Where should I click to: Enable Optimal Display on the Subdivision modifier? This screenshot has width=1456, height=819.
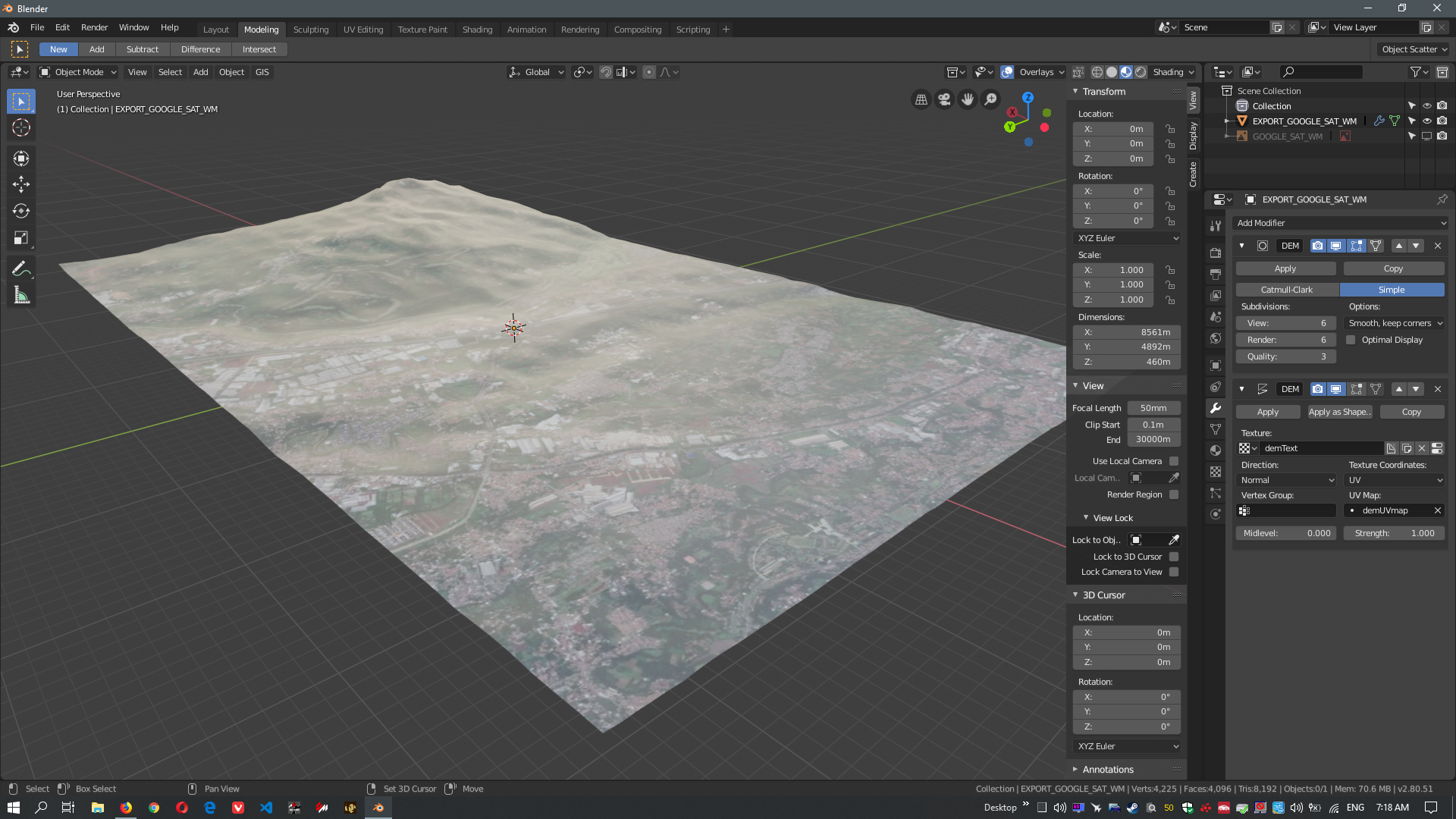tap(1351, 340)
